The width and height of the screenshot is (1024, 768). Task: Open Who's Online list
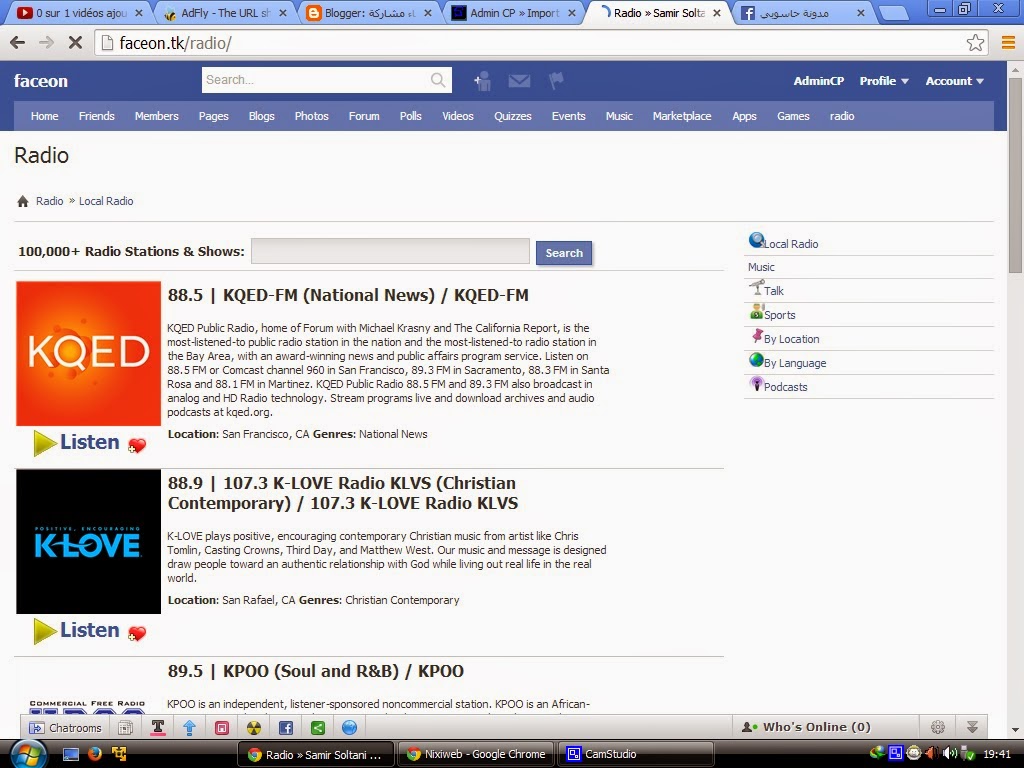pyautogui.click(x=806, y=727)
